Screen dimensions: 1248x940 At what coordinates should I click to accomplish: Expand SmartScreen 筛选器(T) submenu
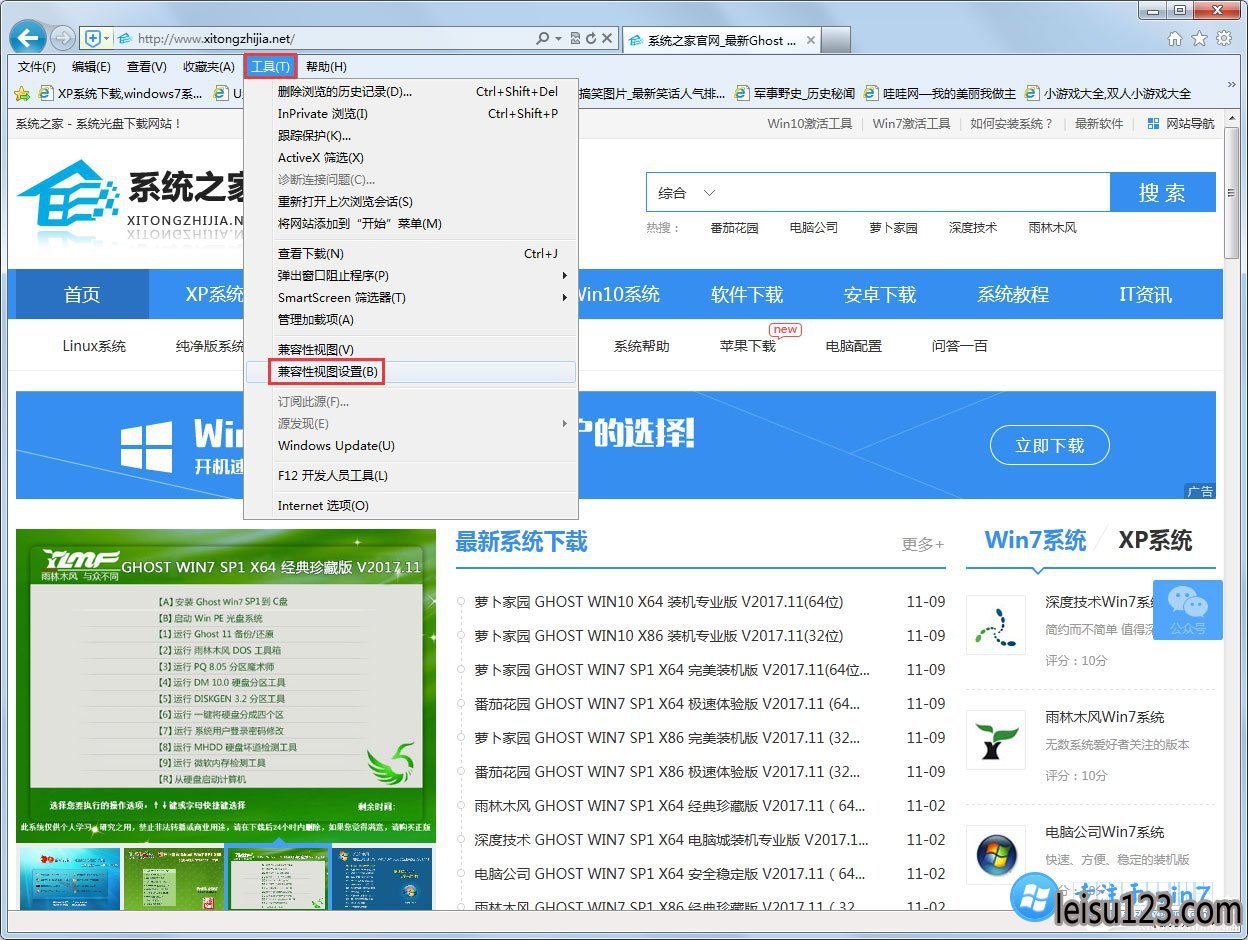(411, 297)
